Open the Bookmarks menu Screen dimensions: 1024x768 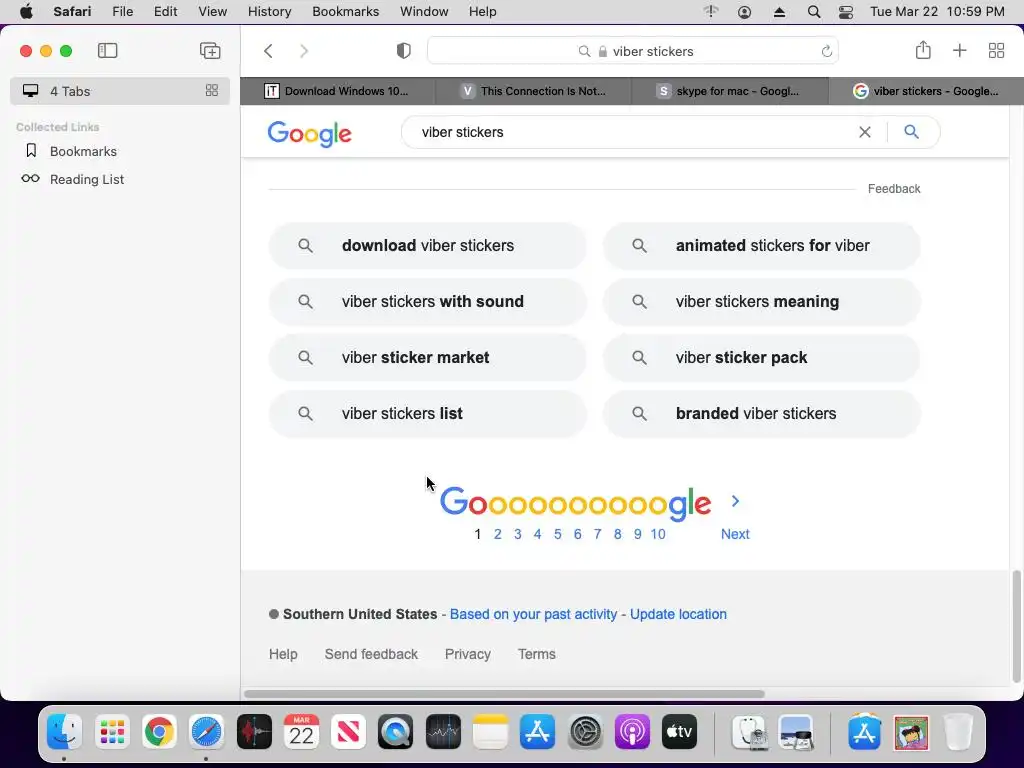(x=345, y=12)
